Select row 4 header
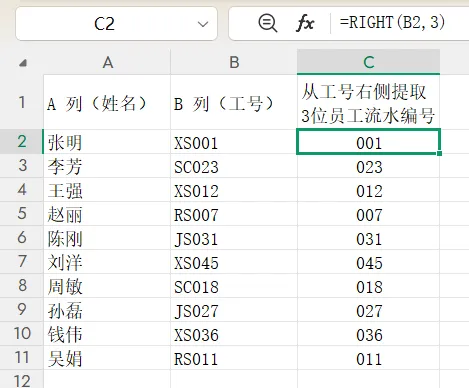 coord(22,190)
